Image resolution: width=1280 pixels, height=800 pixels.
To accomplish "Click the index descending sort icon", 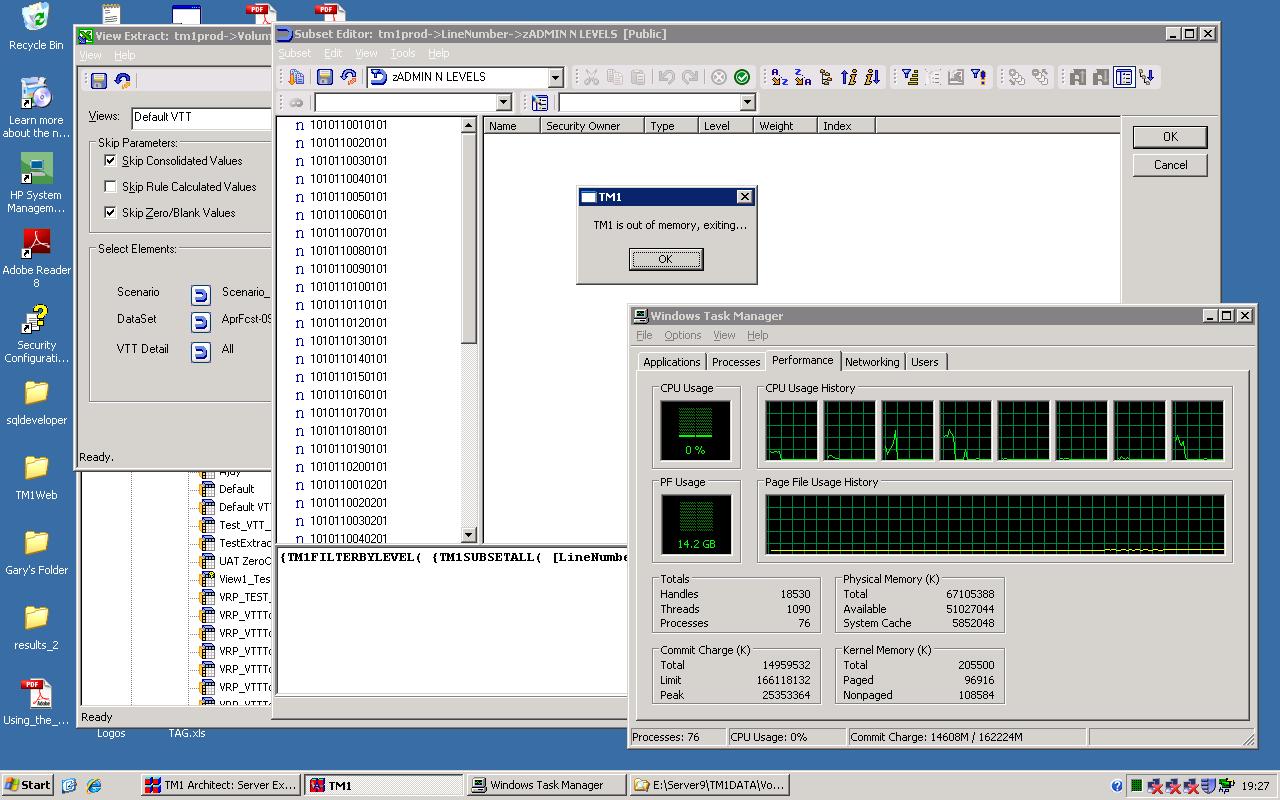I will click(x=872, y=77).
